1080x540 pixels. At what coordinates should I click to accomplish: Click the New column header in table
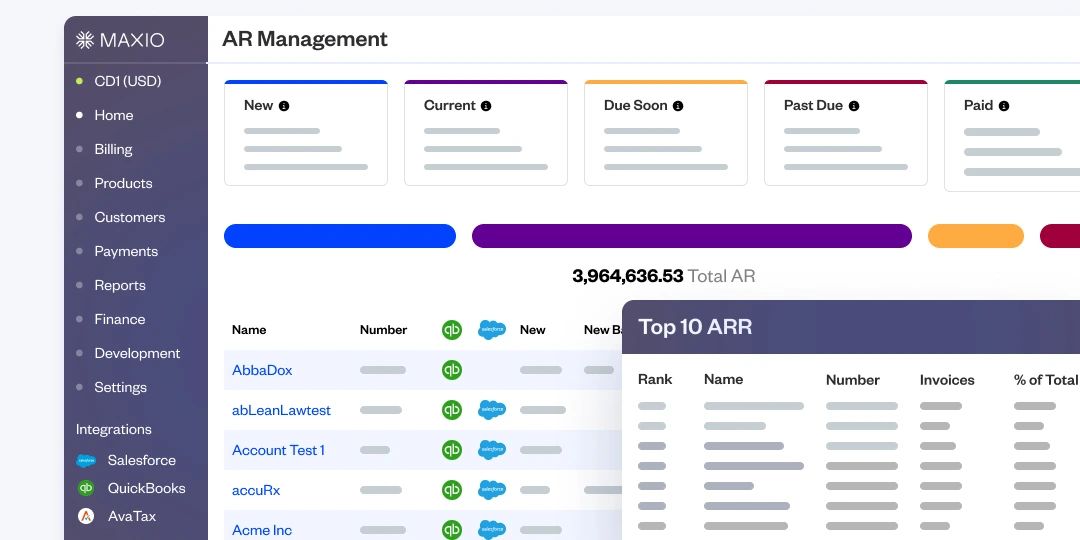point(532,330)
